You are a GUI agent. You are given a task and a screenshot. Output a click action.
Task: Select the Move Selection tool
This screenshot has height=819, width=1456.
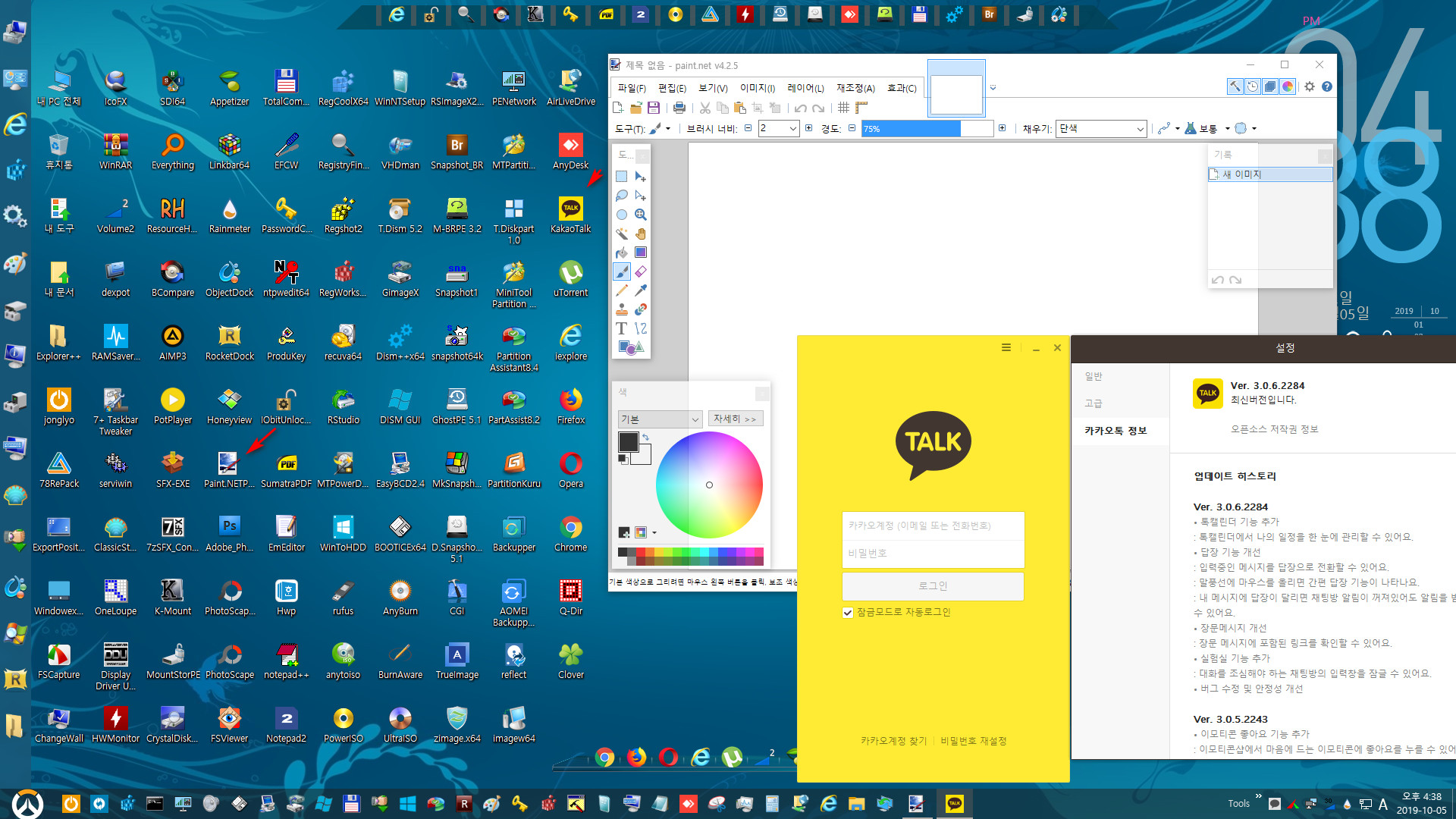[x=641, y=196]
